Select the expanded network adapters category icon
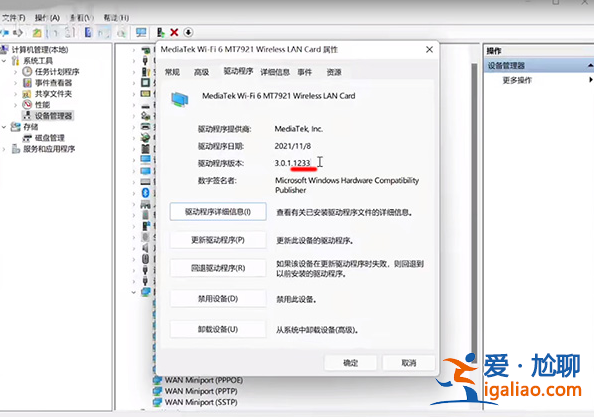 pyautogui.click(x=146, y=292)
